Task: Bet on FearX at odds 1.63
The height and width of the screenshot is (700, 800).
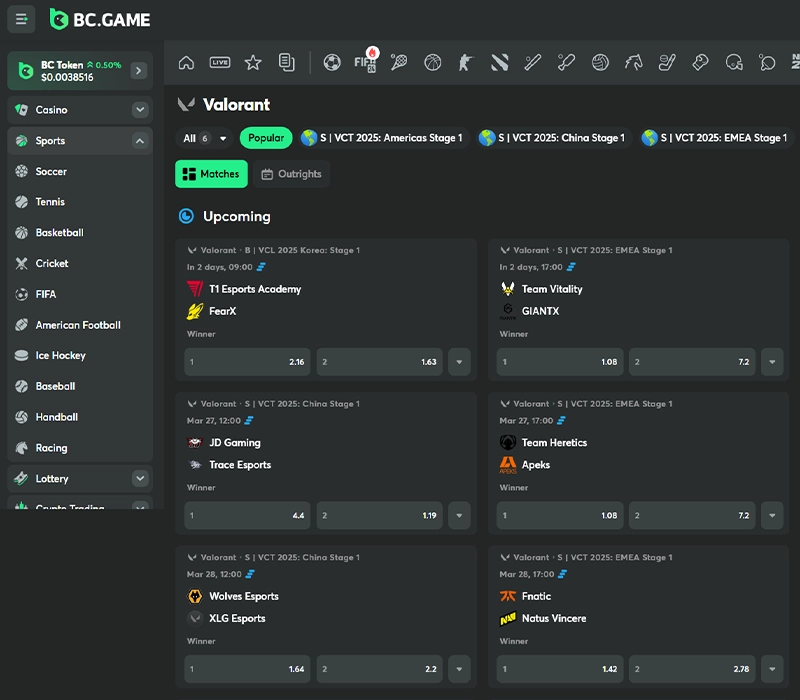Action: 380,362
